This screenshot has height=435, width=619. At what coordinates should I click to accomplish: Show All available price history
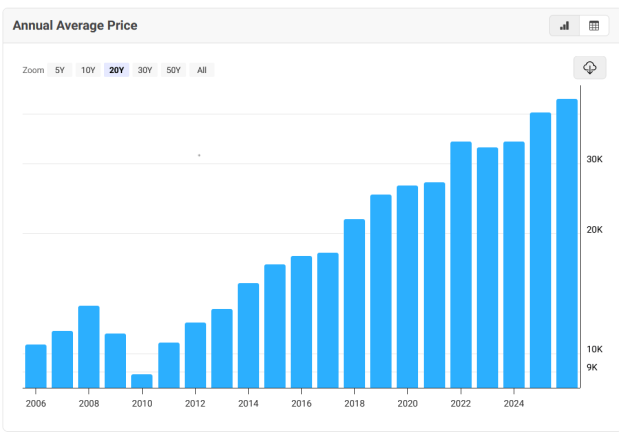[202, 70]
